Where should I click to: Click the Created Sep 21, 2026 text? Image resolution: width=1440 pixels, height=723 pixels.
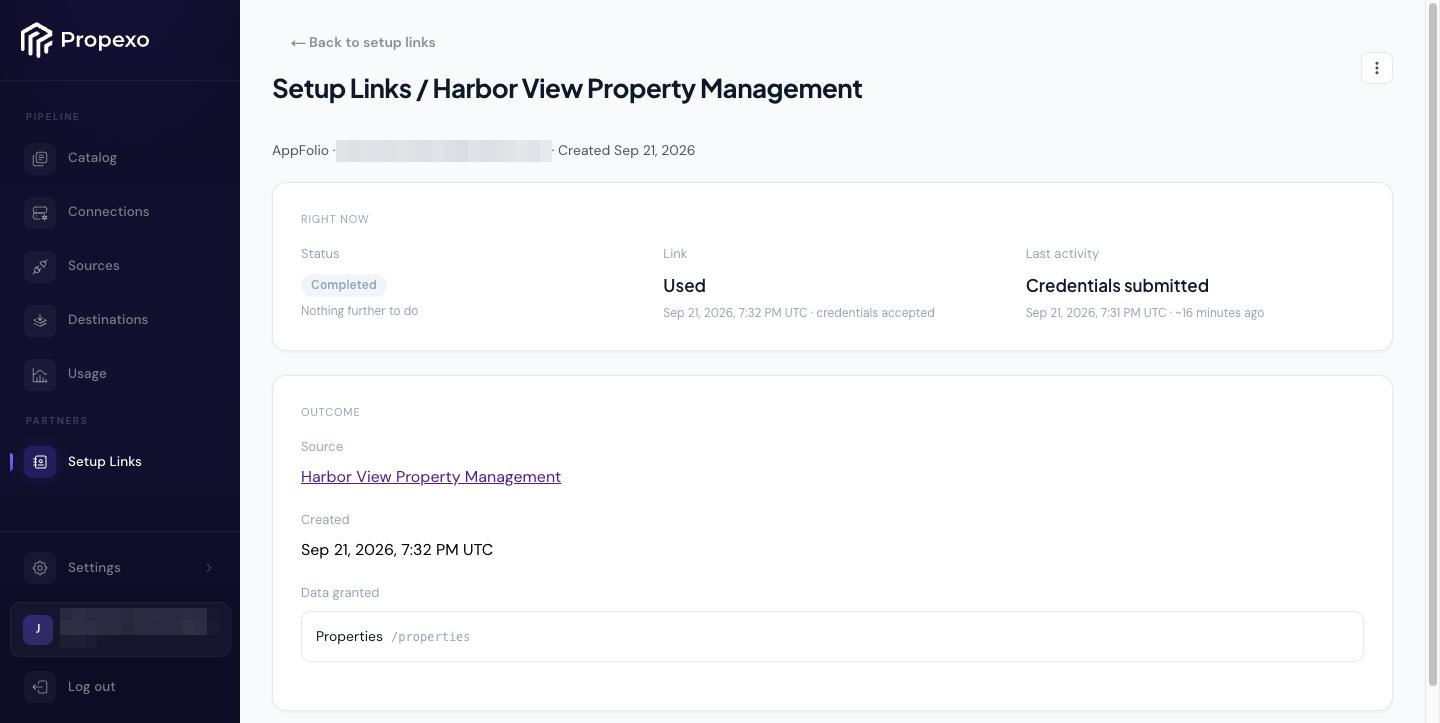626,151
